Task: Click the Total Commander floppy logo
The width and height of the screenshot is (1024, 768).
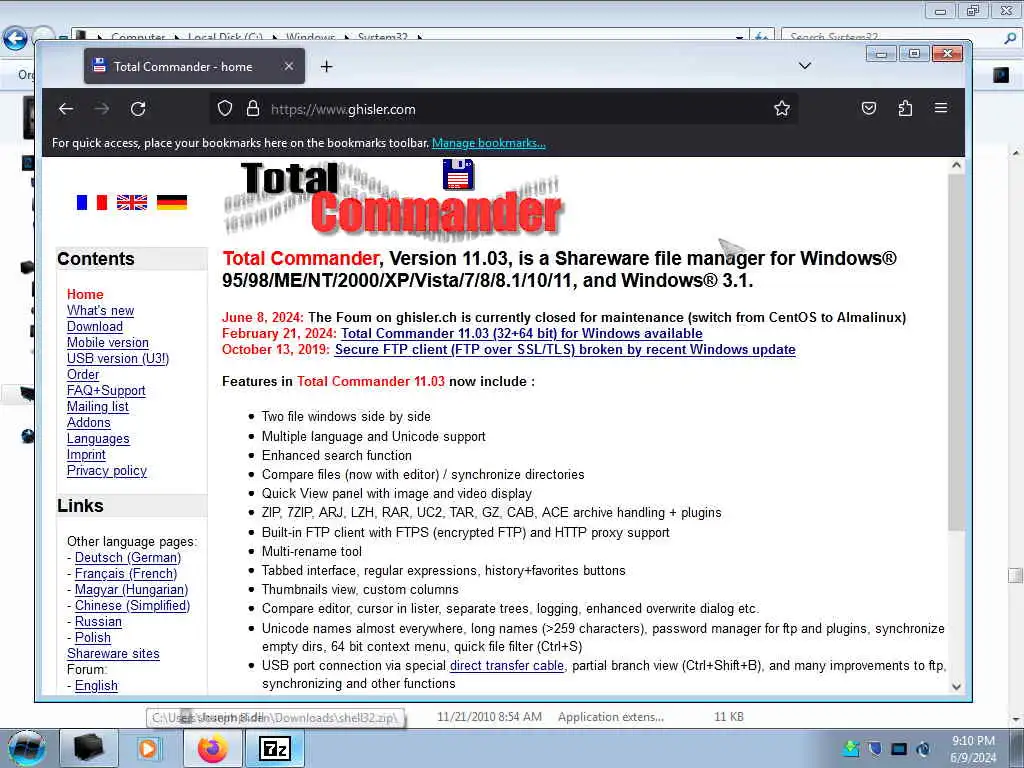Action: click(x=458, y=174)
